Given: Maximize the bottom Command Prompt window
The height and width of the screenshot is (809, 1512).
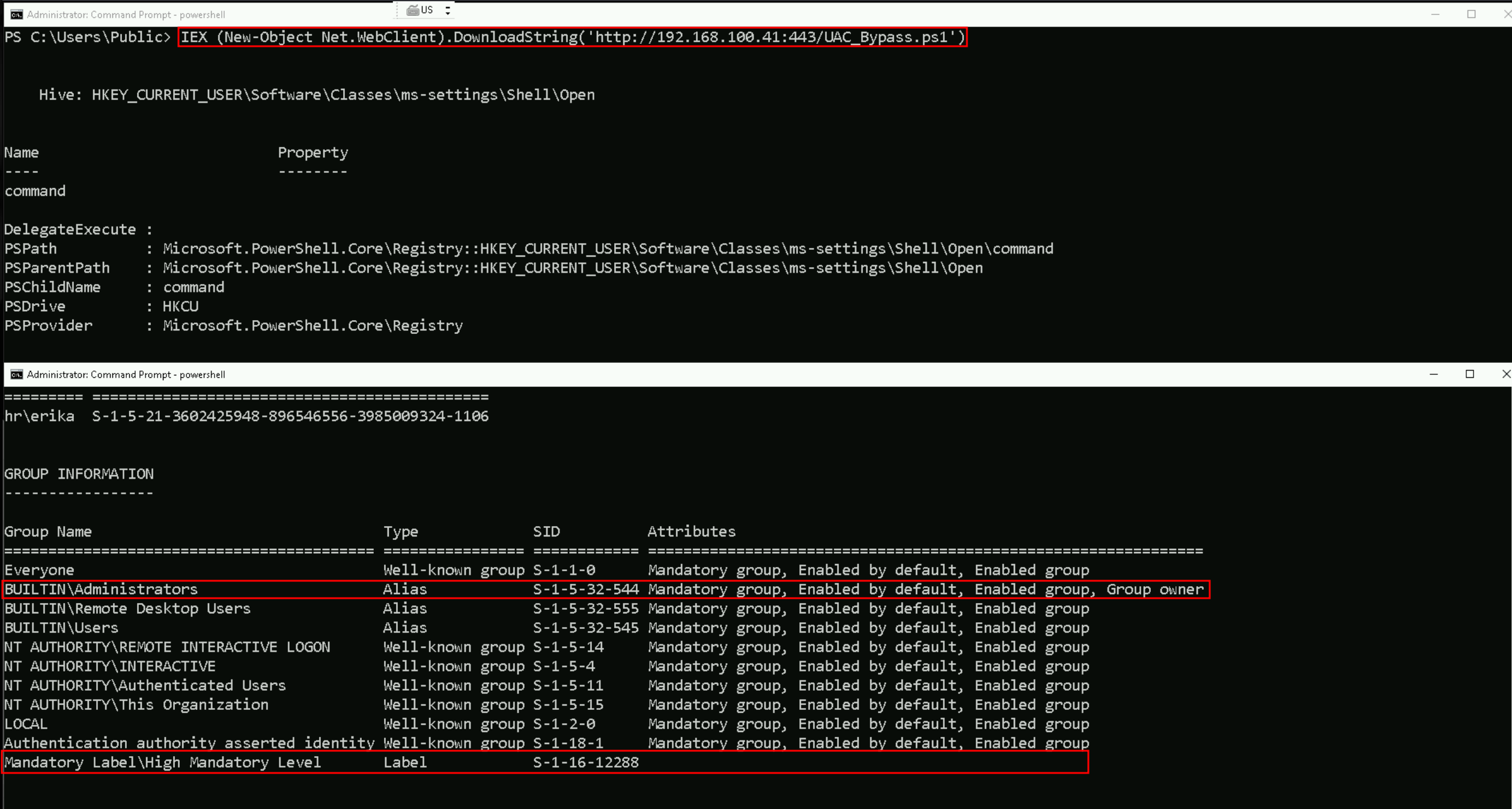Looking at the screenshot, I should [1470, 374].
